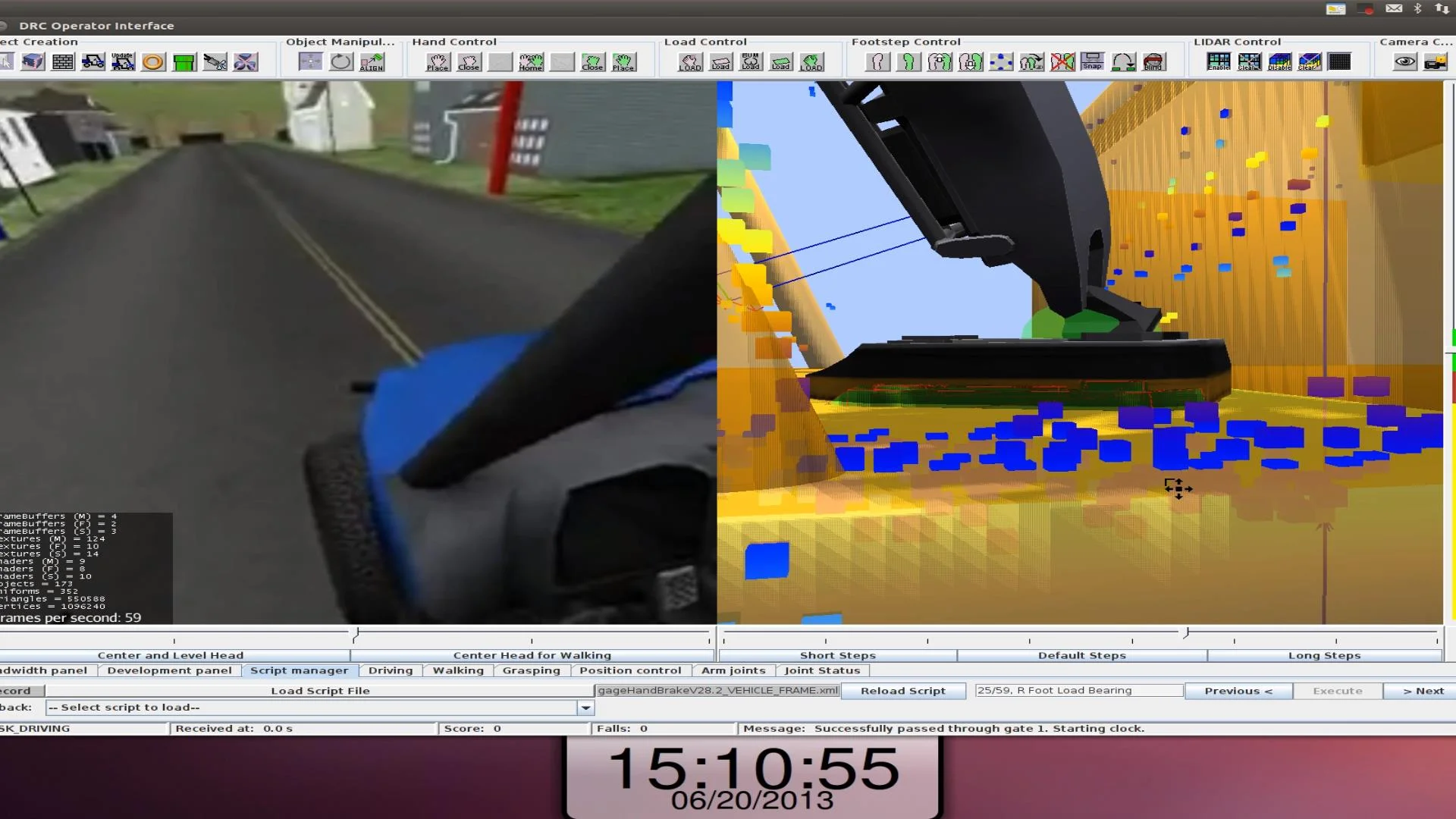
Task: Click the Load Script File button
Action: coord(320,691)
